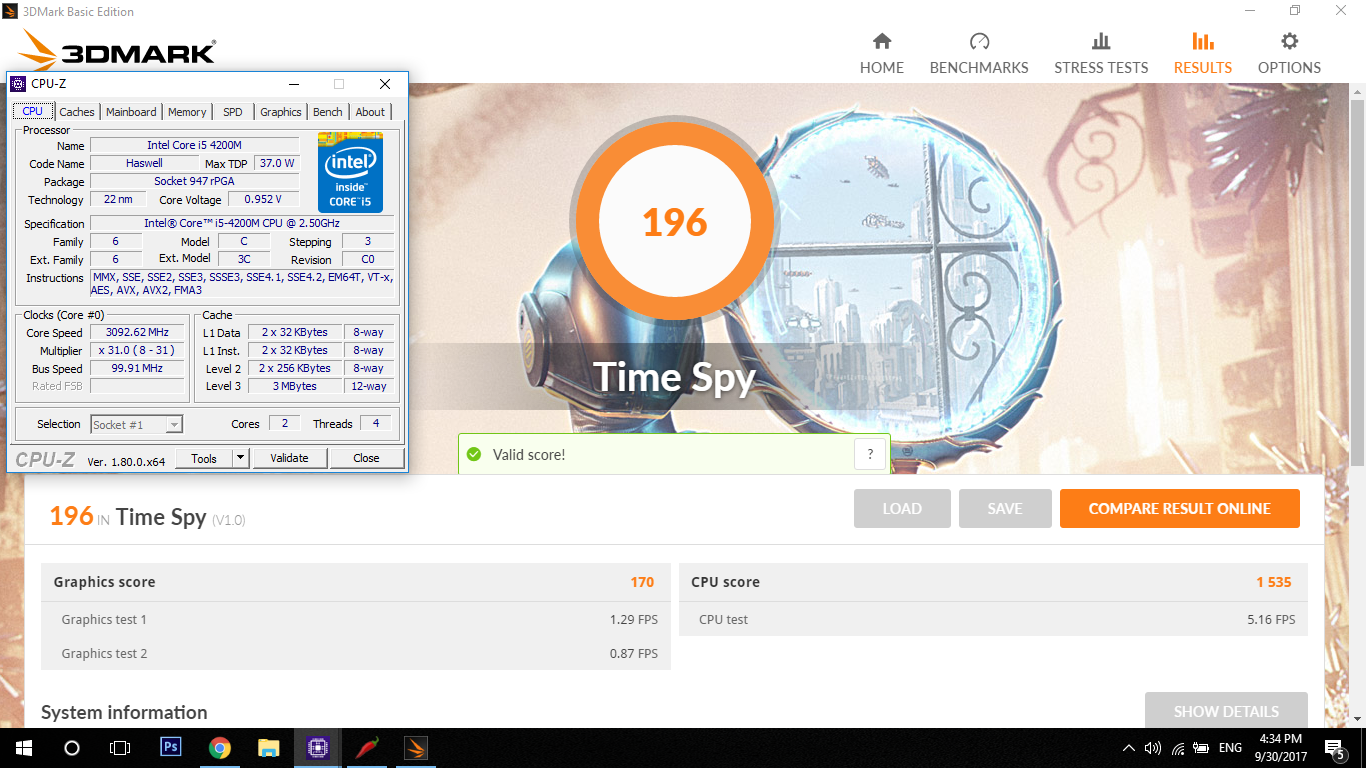Image resolution: width=1366 pixels, height=768 pixels.
Task: Open the SPD tab
Action: (x=233, y=112)
